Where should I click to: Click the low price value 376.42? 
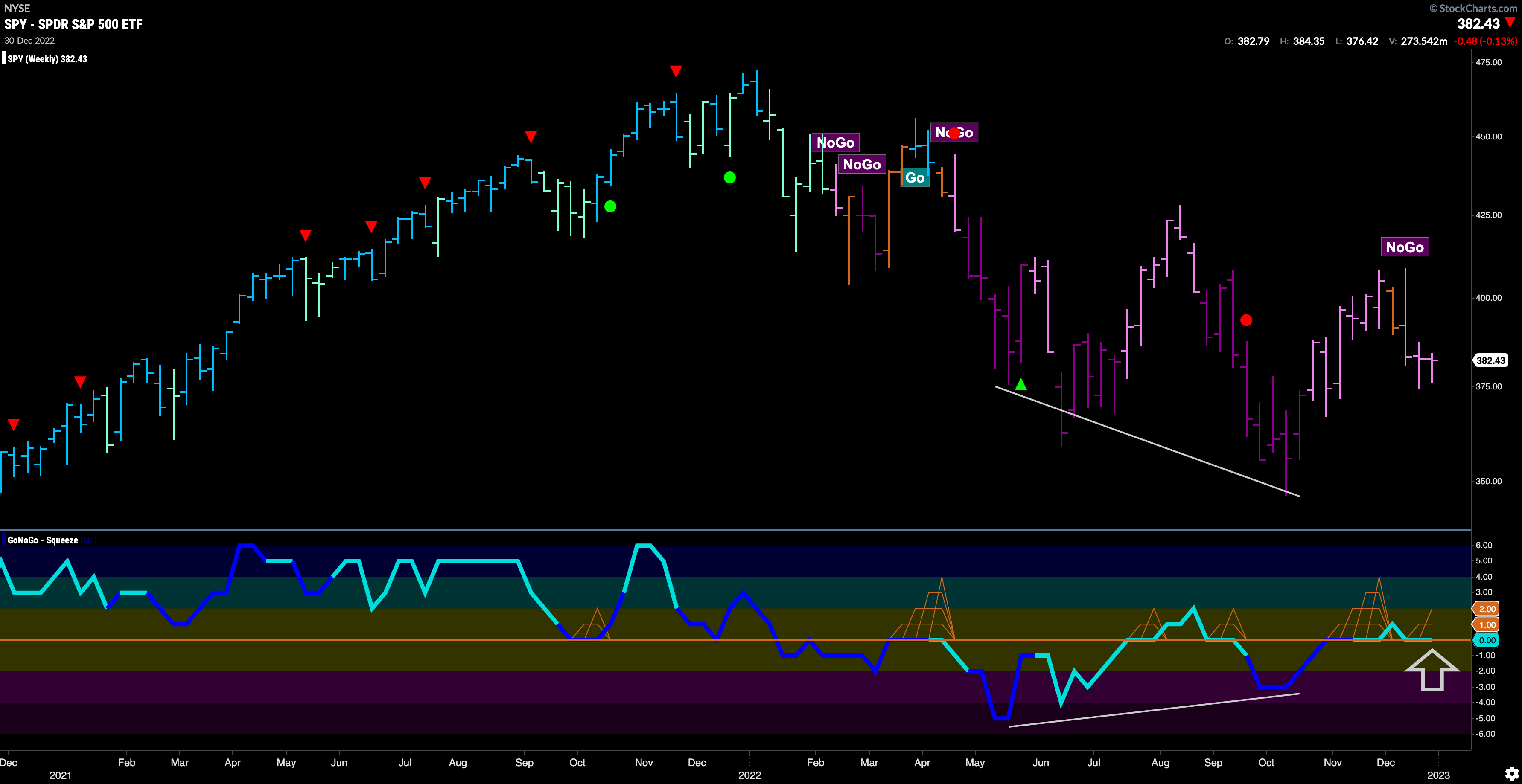(1362, 41)
